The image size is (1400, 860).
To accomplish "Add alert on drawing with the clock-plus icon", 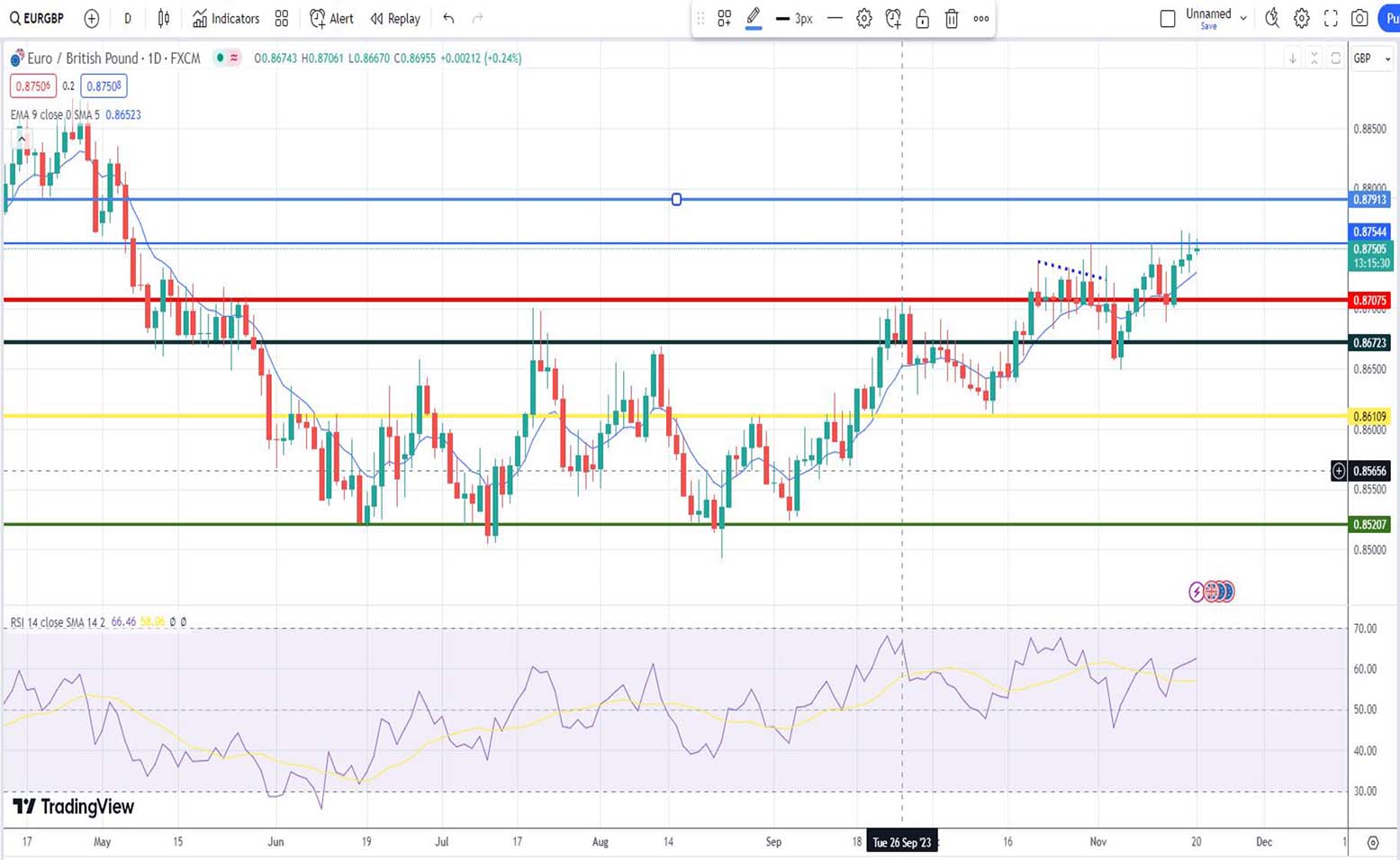I will [x=893, y=18].
